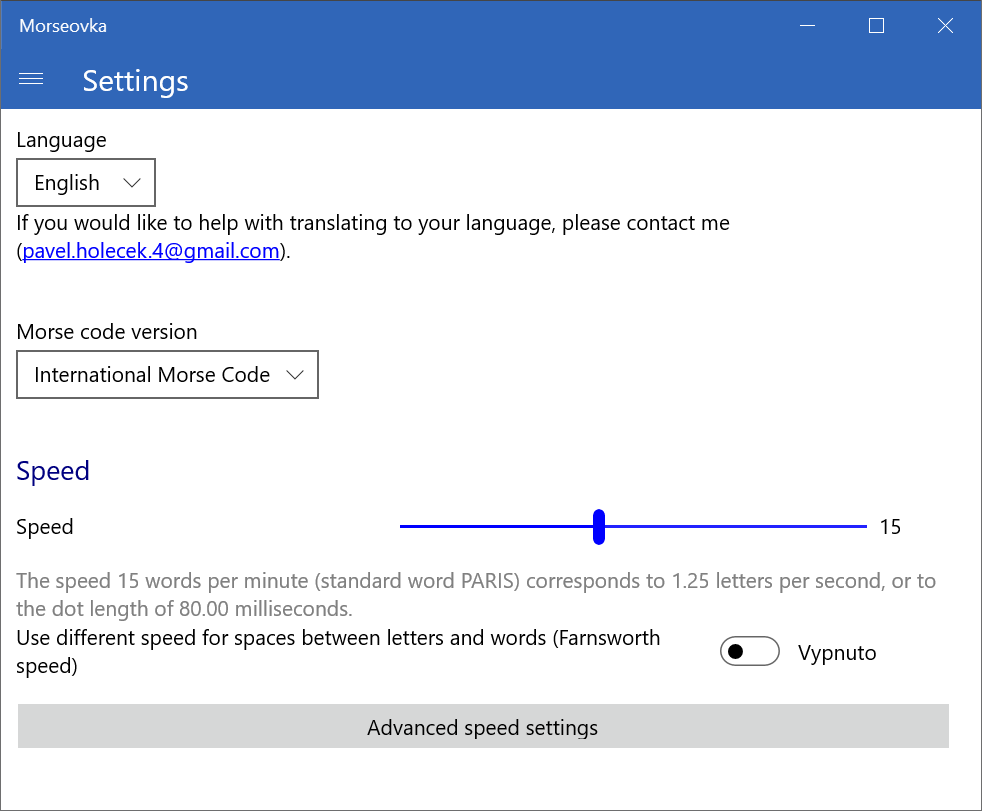Screen dimensions: 982x811
Task: Toggle the Farnsworth speed switch
Action: 749,652
